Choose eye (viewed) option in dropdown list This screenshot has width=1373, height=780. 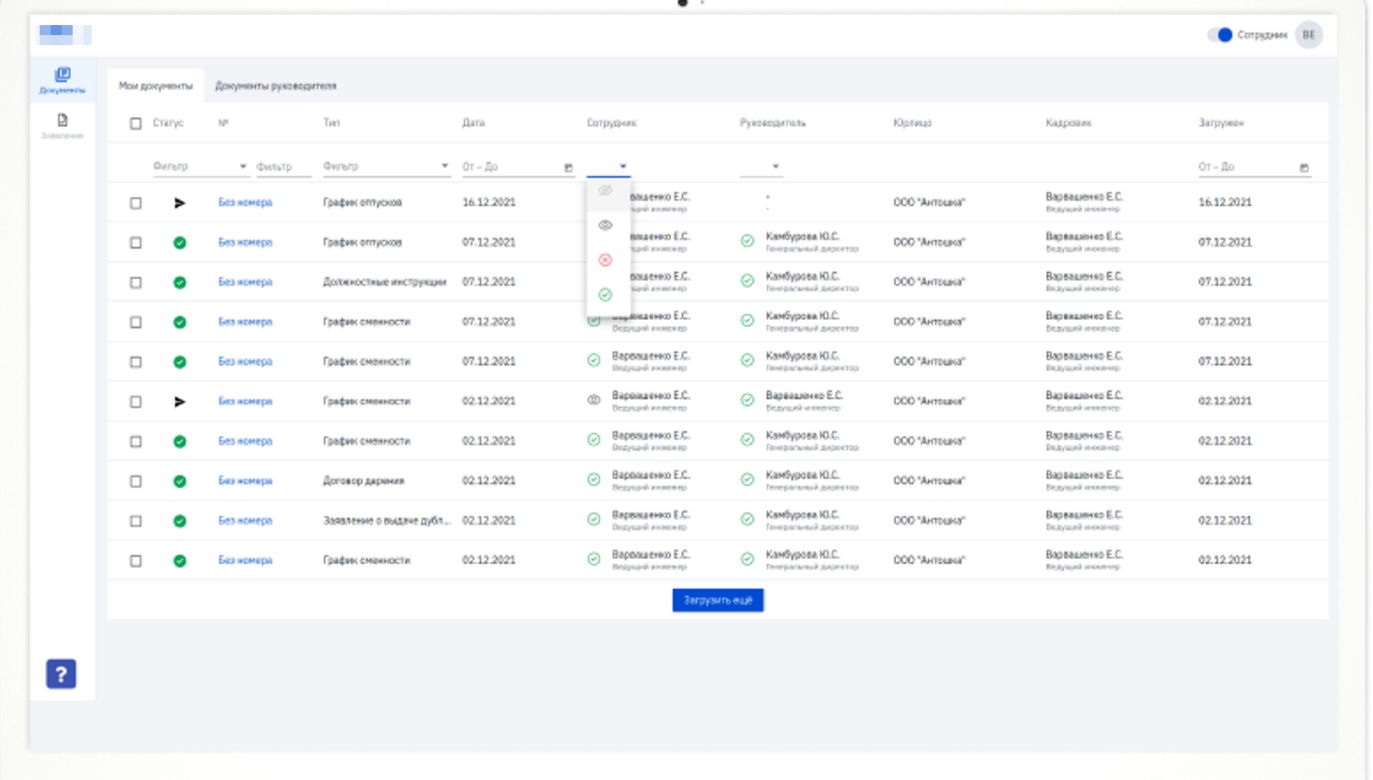[x=605, y=226]
